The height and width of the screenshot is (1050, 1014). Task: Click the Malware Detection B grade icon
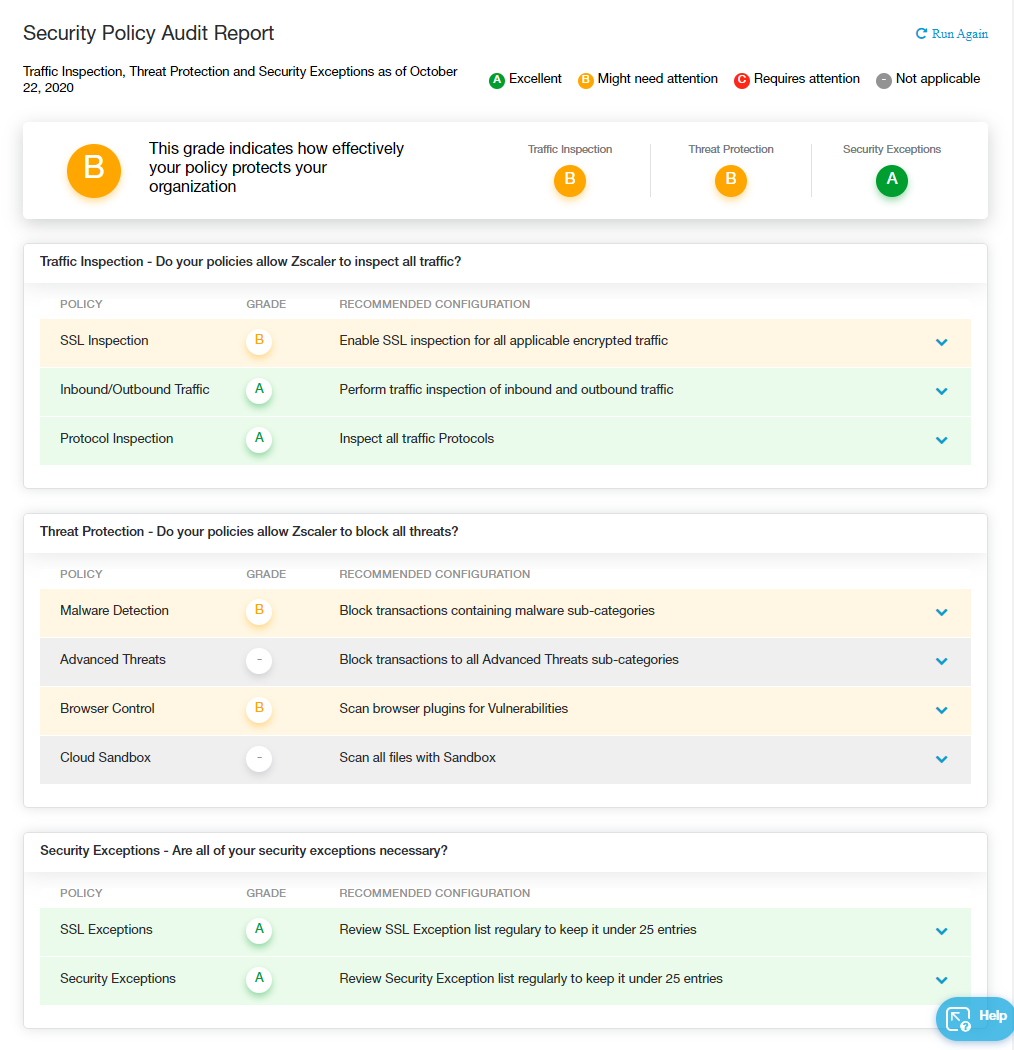coord(259,611)
